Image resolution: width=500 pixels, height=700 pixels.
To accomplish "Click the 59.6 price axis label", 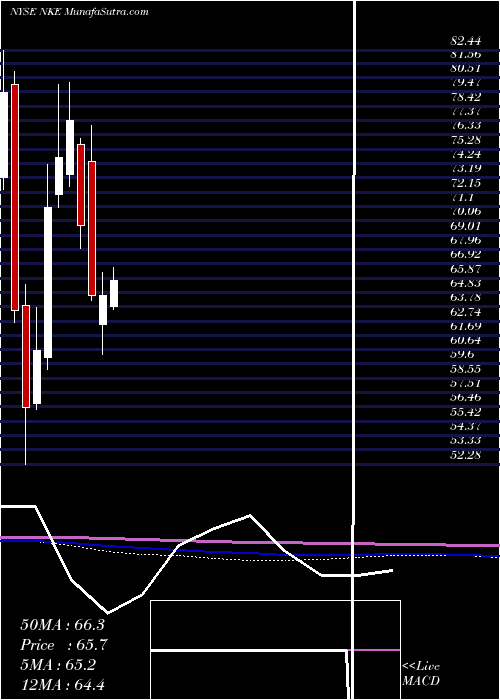I will (462, 354).
